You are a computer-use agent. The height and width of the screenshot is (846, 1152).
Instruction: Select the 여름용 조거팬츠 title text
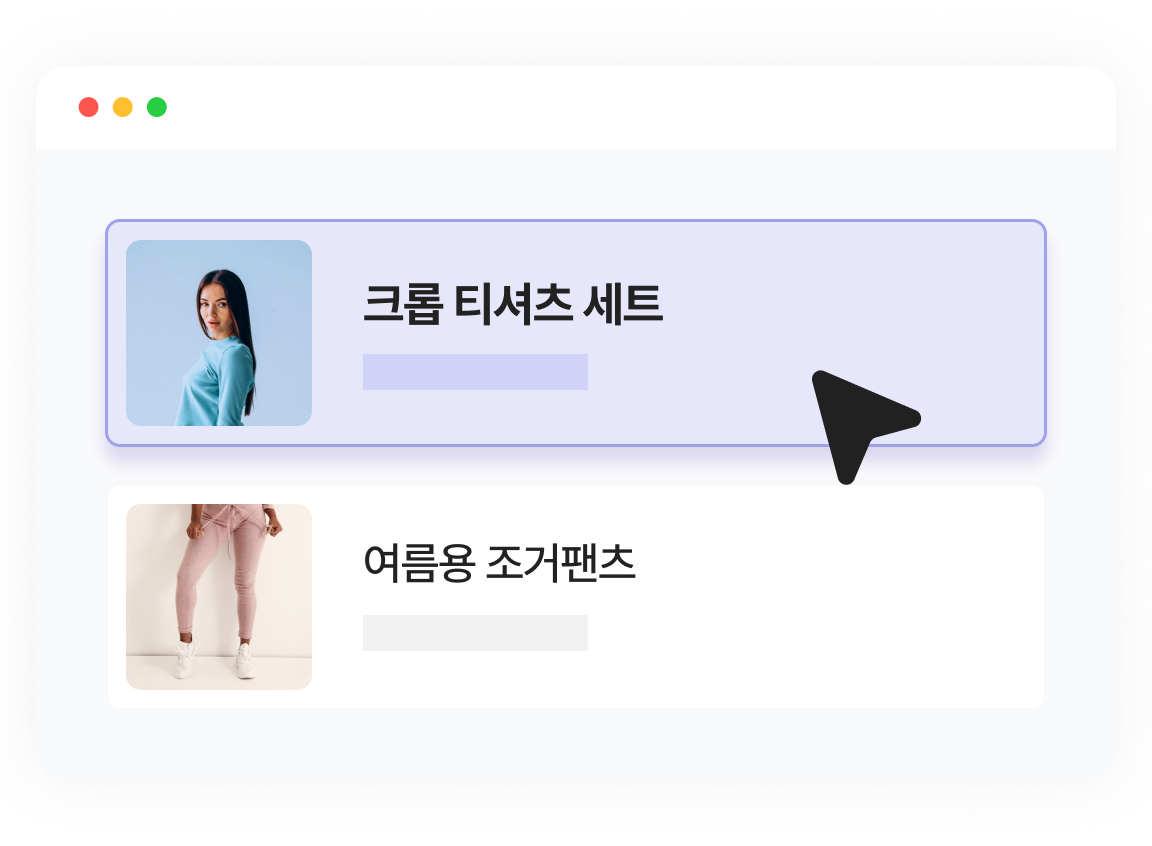pyautogui.click(x=499, y=563)
